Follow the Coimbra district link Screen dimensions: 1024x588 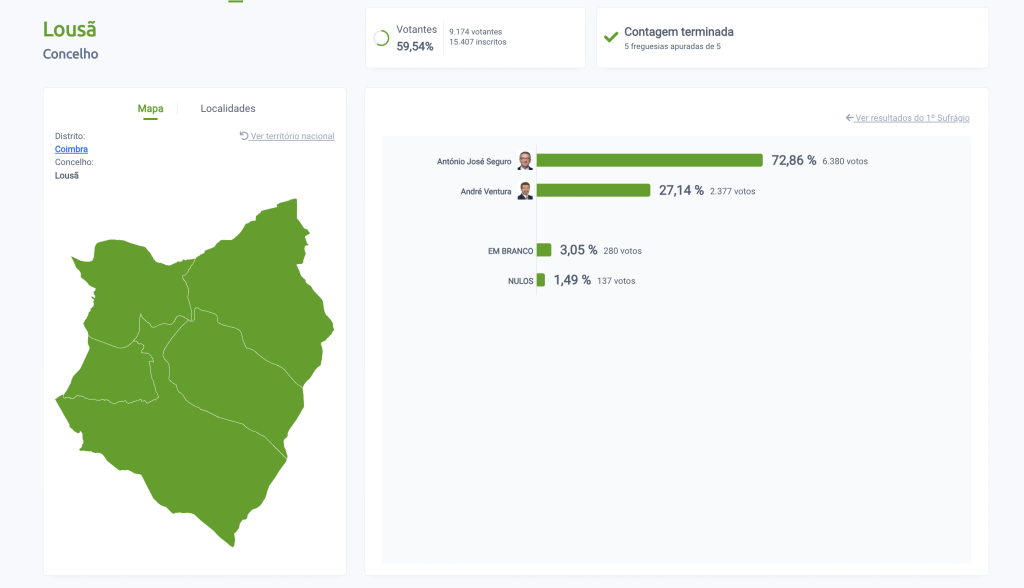[71, 149]
